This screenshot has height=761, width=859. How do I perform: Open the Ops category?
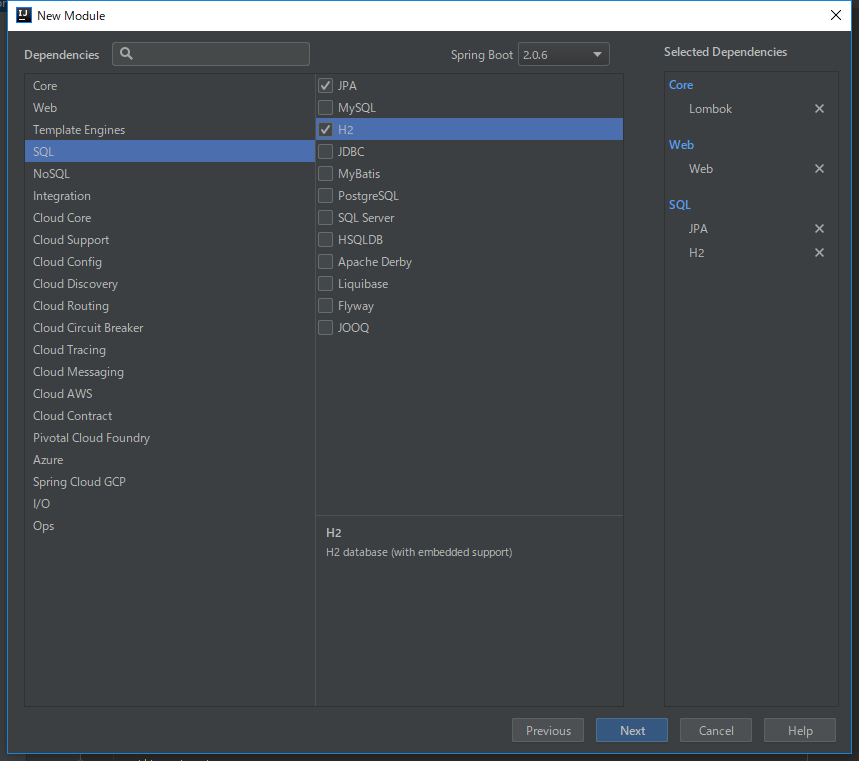(170, 525)
